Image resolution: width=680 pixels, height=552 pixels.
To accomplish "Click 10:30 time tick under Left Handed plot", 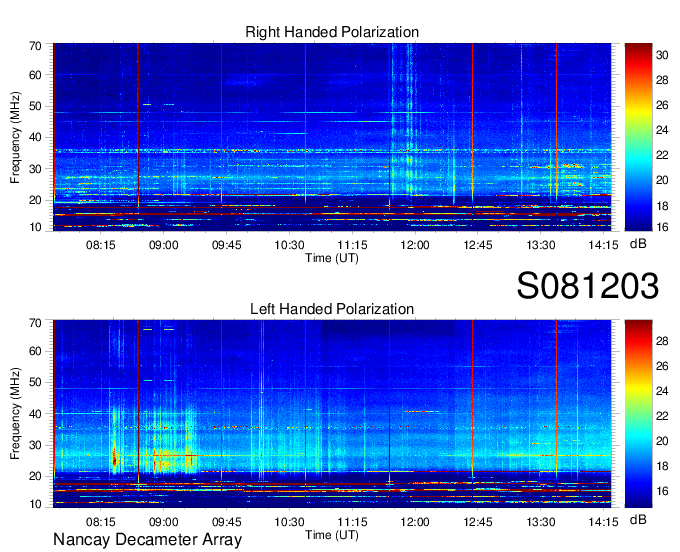I will [x=289, y=522].
